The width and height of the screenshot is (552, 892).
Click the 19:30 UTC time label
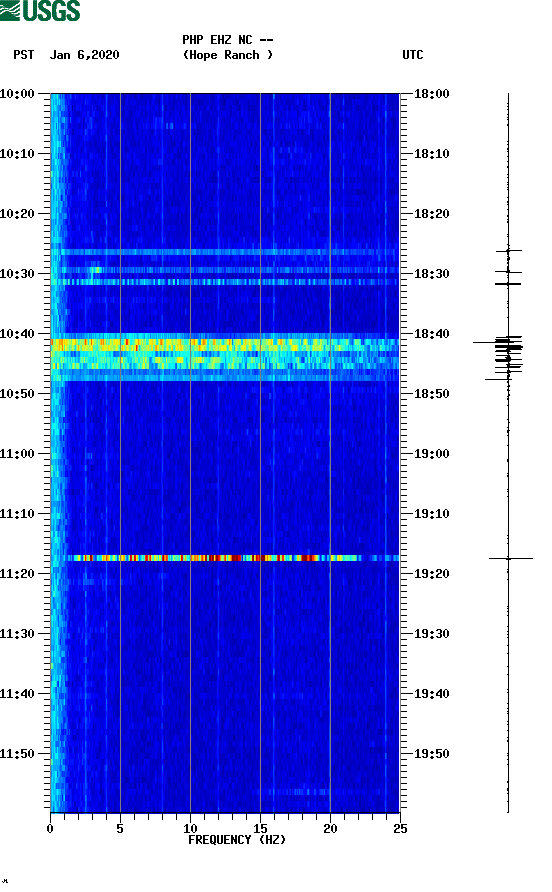[431, 634]
